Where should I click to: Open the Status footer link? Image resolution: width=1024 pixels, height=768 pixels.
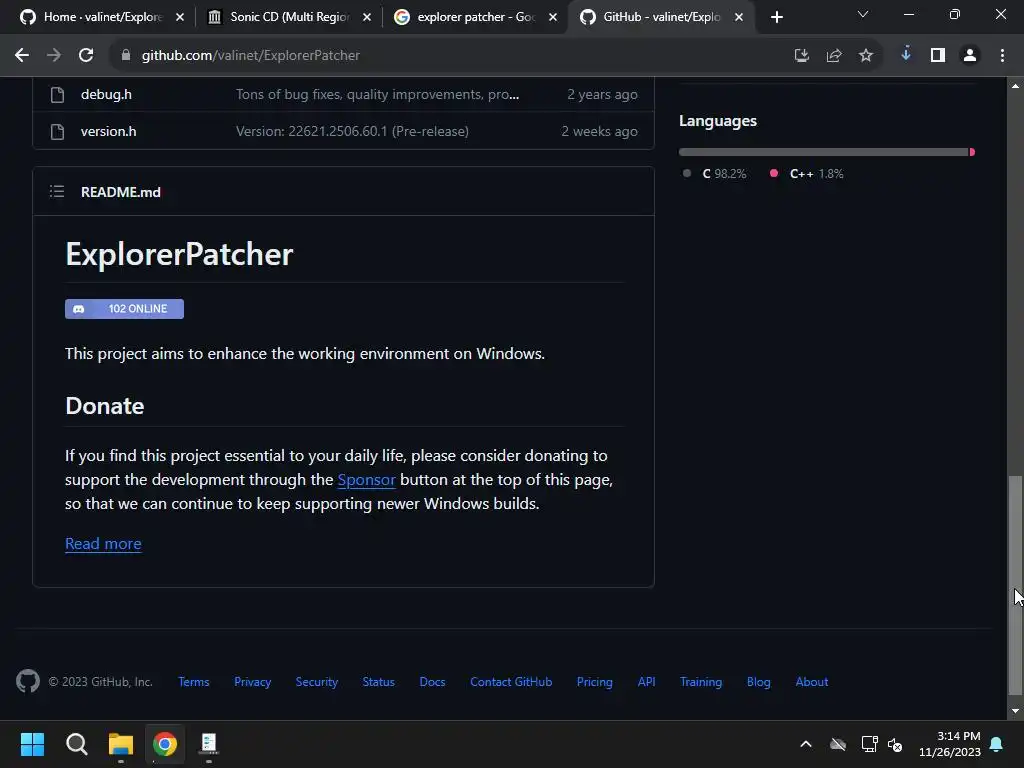point(379,682)
